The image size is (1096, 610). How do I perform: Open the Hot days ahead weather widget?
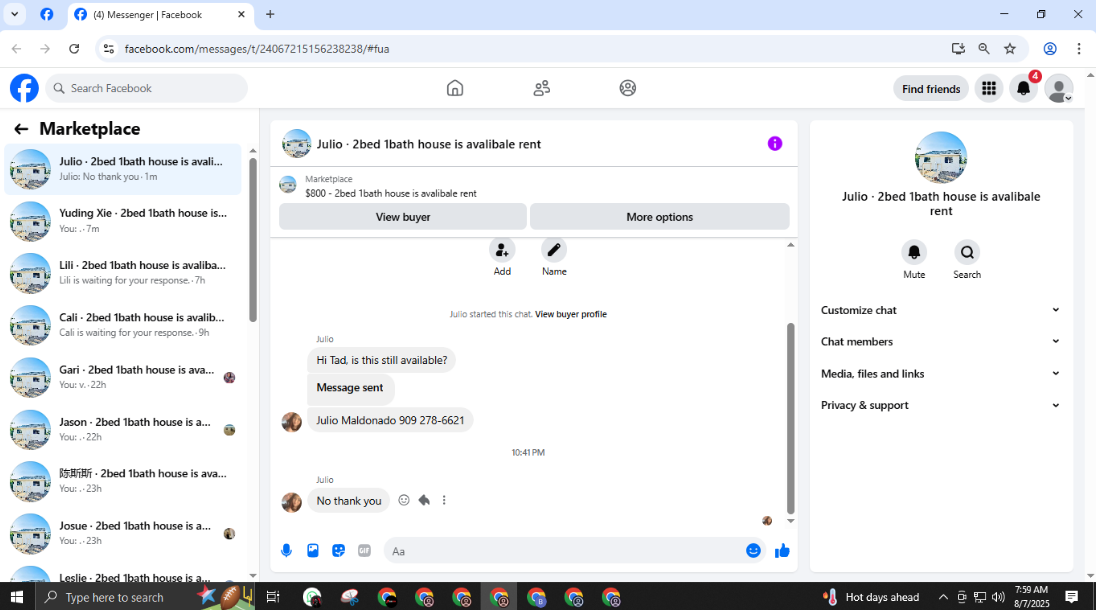pyautogui.click(x=872, y=597)
